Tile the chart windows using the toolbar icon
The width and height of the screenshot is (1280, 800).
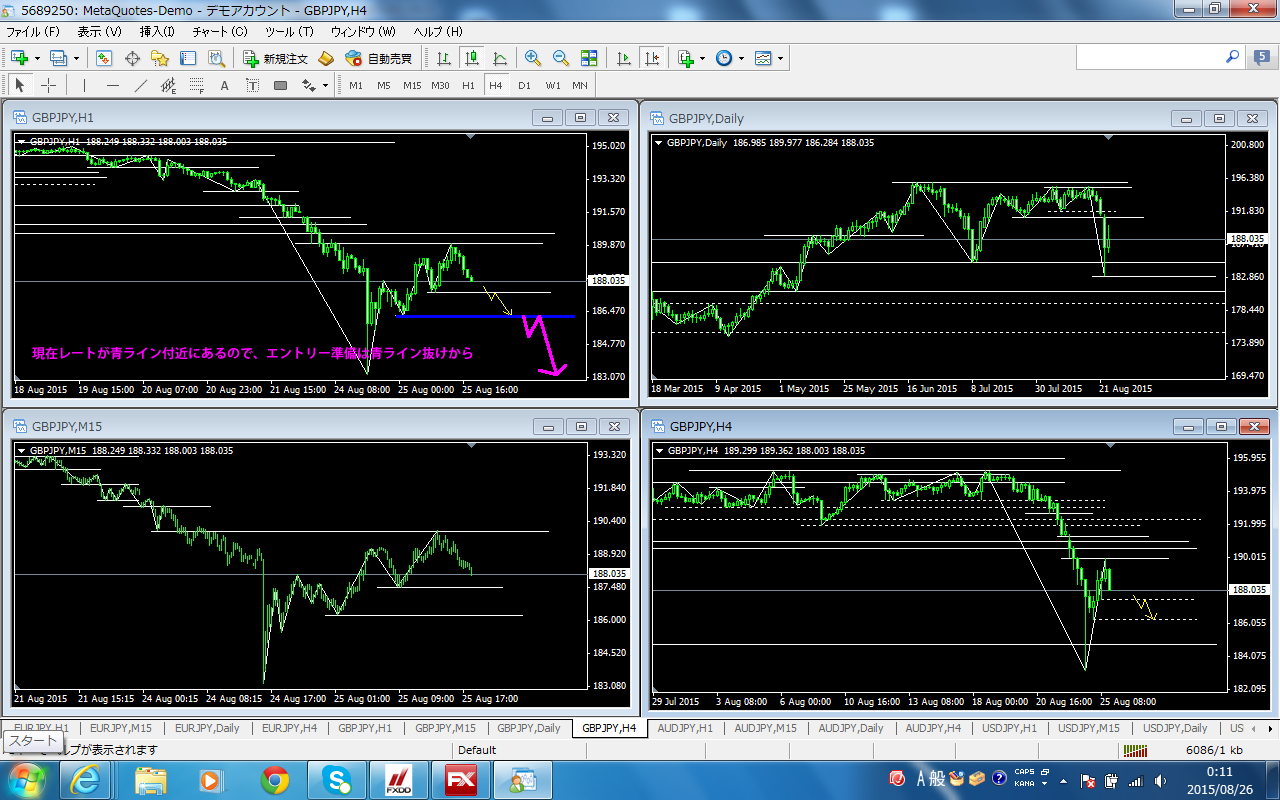point(589,58)
